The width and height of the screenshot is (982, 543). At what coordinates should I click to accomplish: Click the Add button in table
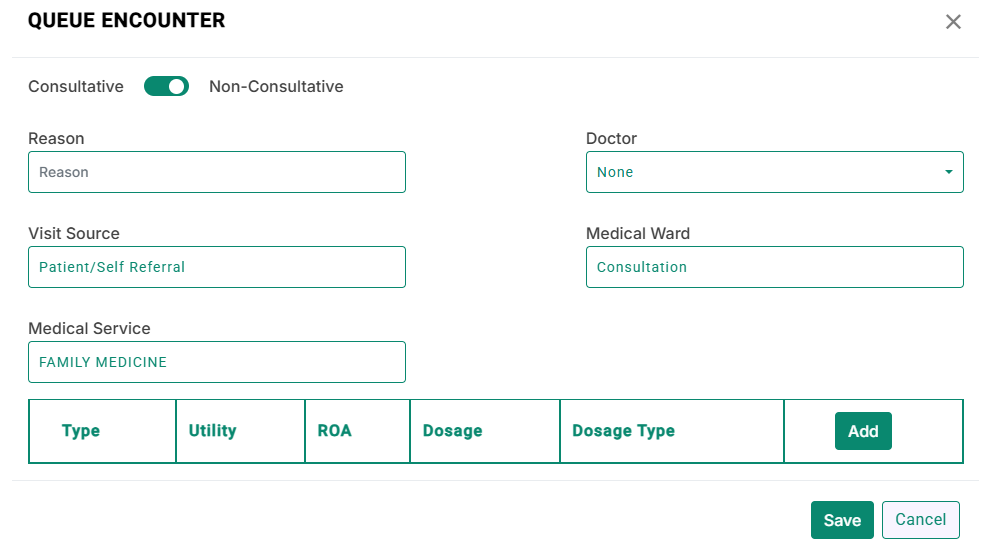pos(863,431)
